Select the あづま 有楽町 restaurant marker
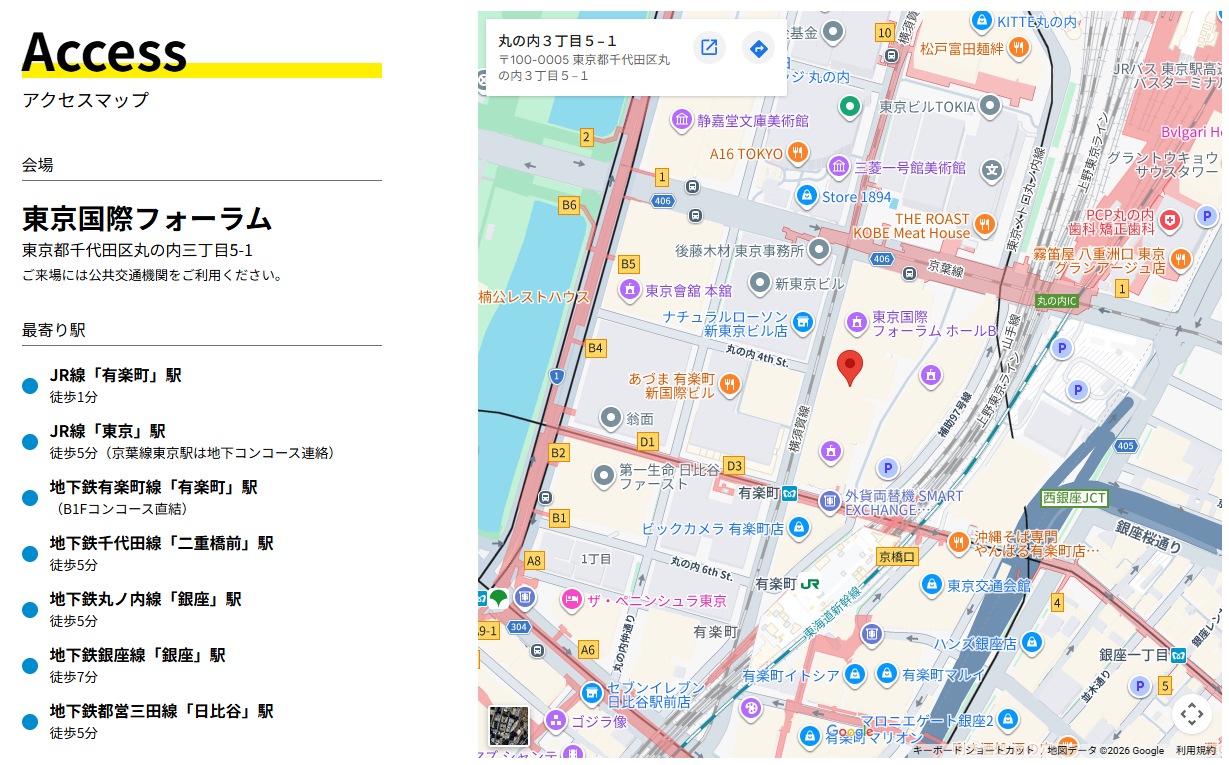 [730, 384]
